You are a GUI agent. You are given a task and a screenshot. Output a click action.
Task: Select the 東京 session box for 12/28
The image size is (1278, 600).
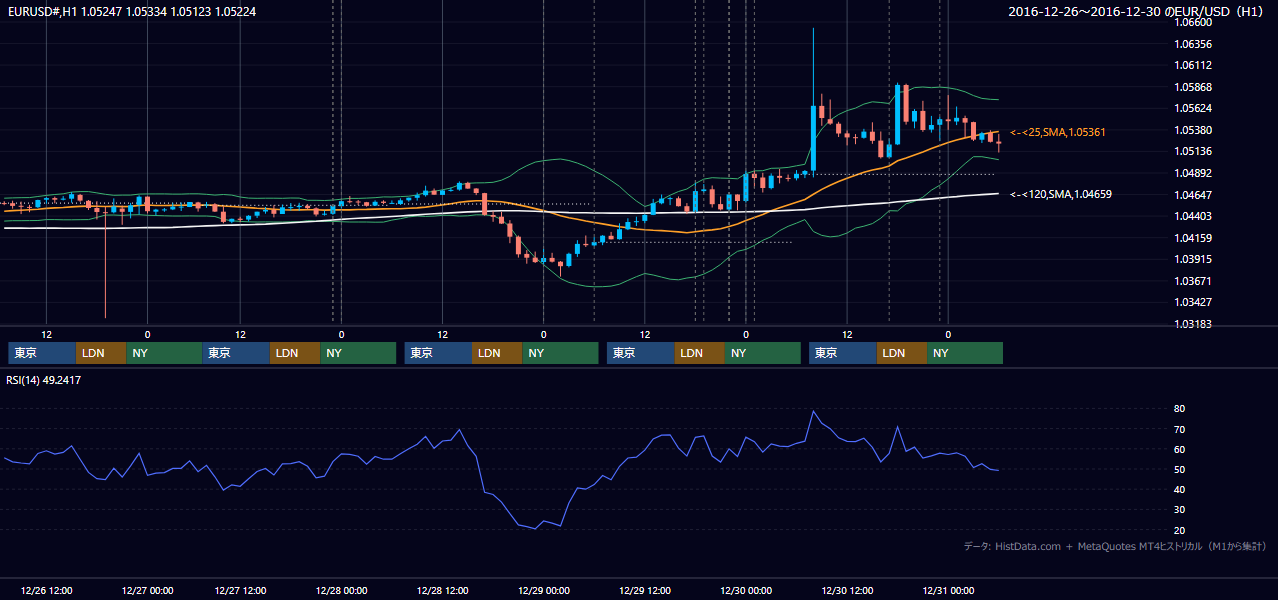(438, 353)
